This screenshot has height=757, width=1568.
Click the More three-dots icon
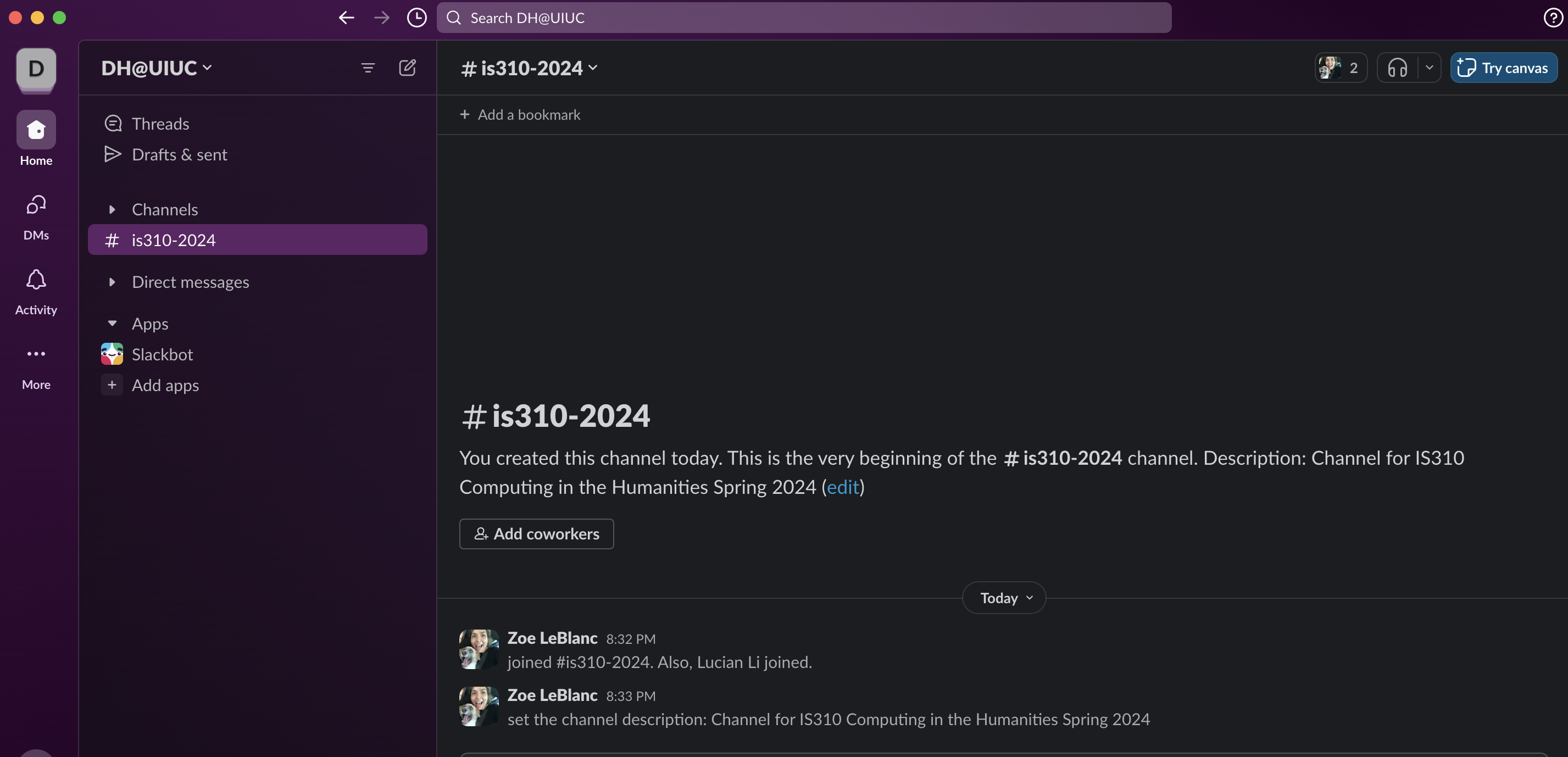(36, 354)
